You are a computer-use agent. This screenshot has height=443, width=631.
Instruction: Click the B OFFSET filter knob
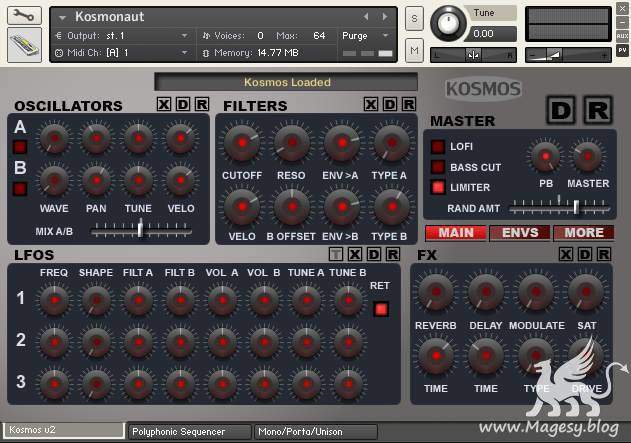(x=292, y=207)
